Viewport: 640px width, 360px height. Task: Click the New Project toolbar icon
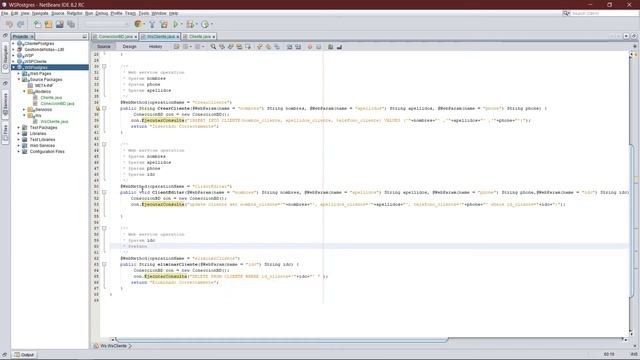(x=48, y=24)
